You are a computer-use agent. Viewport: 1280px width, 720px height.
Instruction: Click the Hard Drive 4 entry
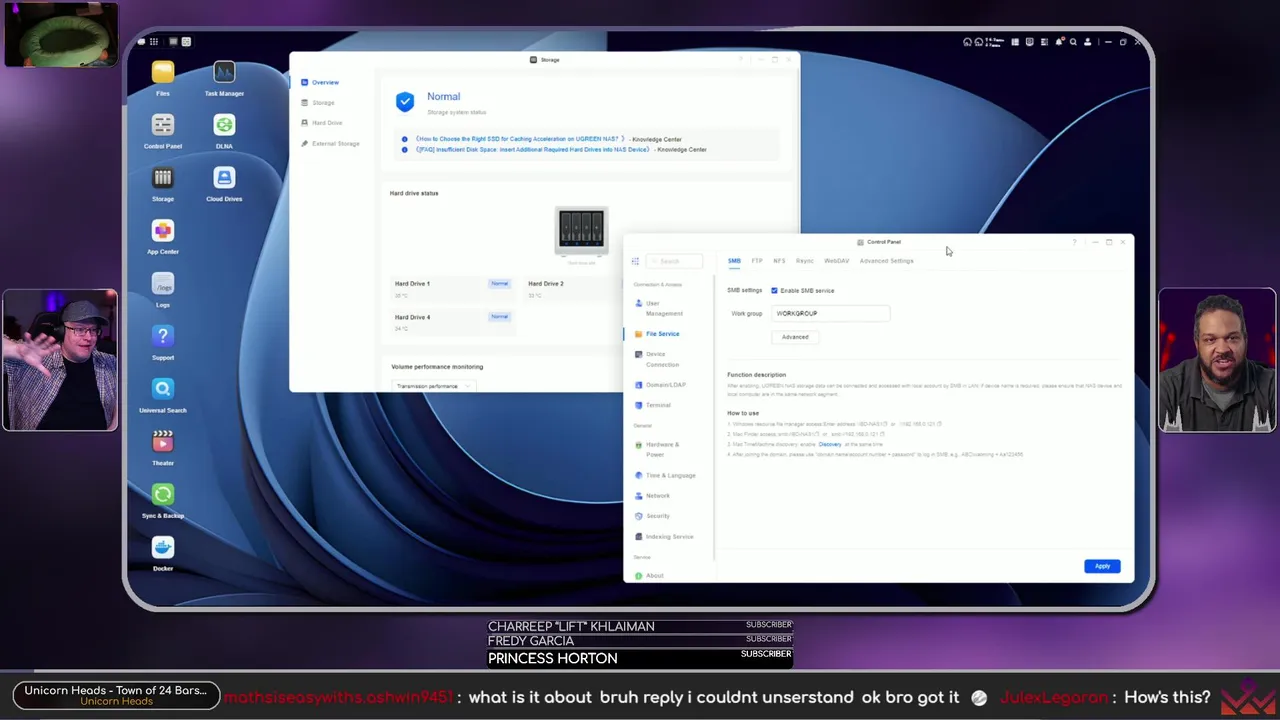tap(452, 322)
